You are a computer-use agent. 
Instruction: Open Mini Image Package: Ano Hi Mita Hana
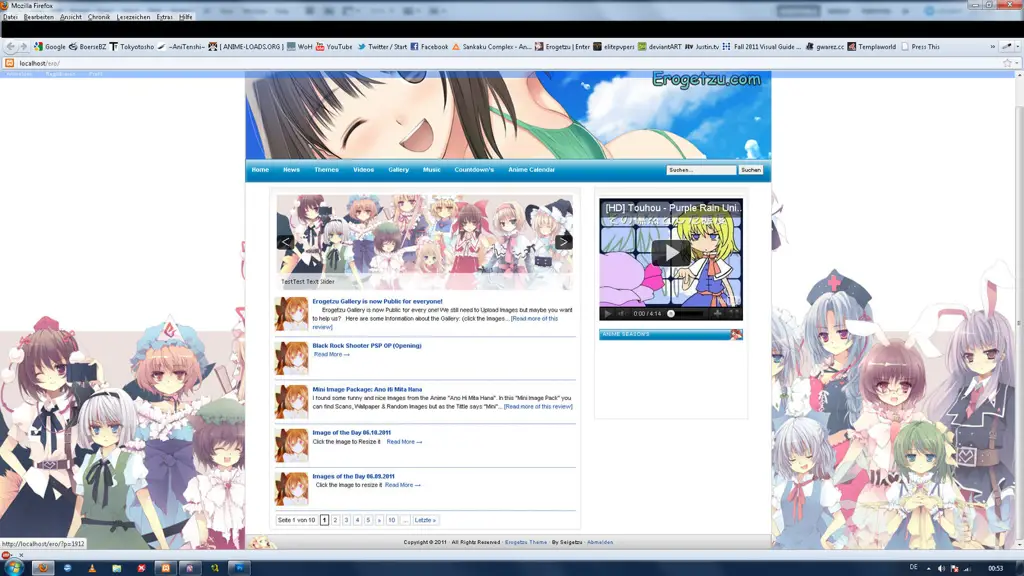[367, 389]
